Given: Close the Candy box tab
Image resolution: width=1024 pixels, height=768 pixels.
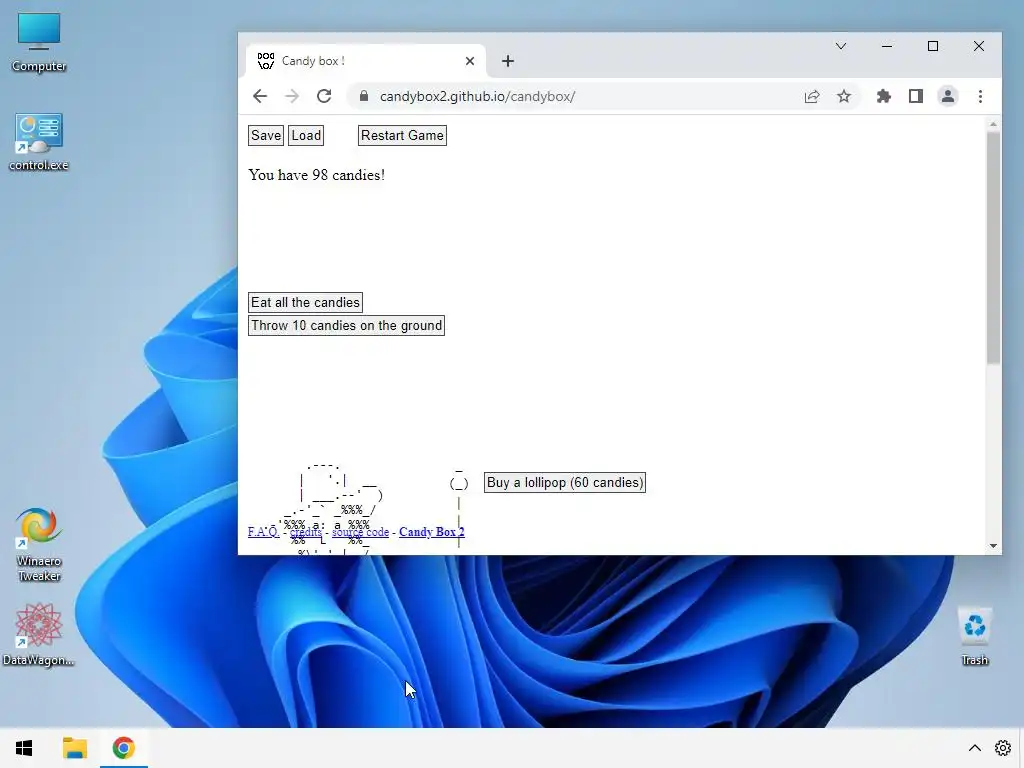Looking at the screenshot, I should coord(470,61).
